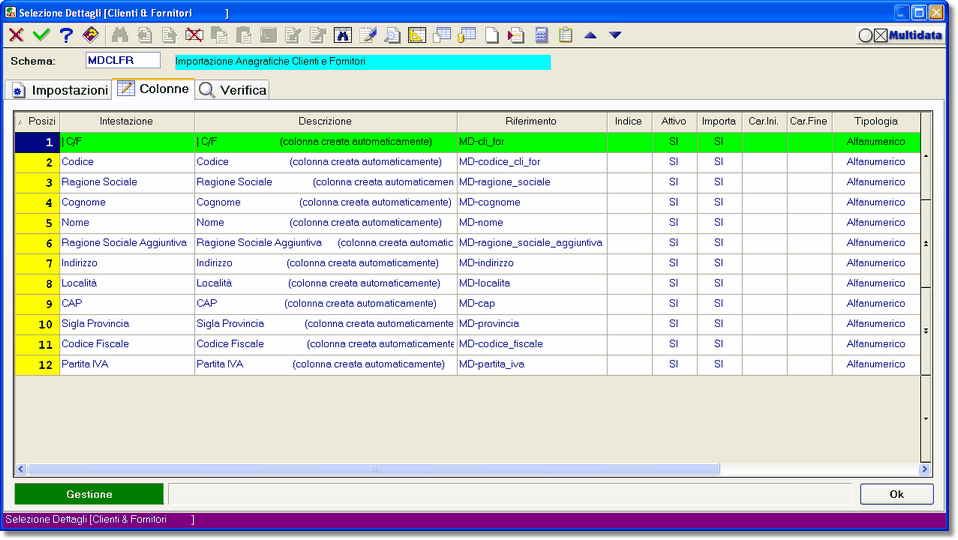Select row number 6
This screenshot has width=958, height=540.
click(37, 243)
